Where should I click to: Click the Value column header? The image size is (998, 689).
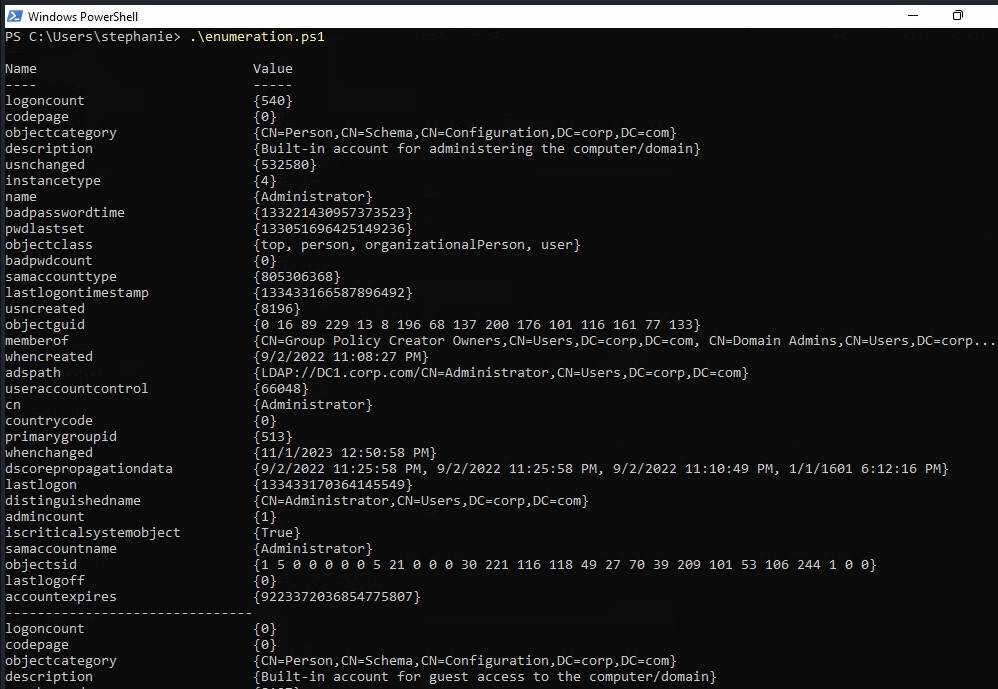[x=273, y=69]
